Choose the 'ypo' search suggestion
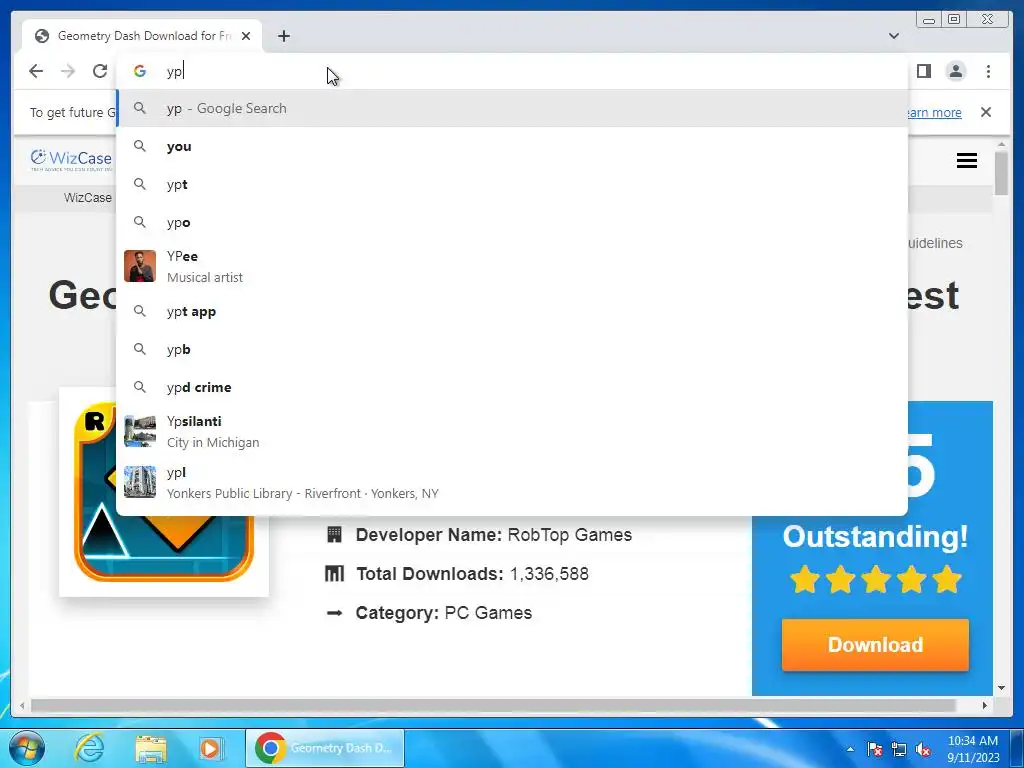 (512, 222)
